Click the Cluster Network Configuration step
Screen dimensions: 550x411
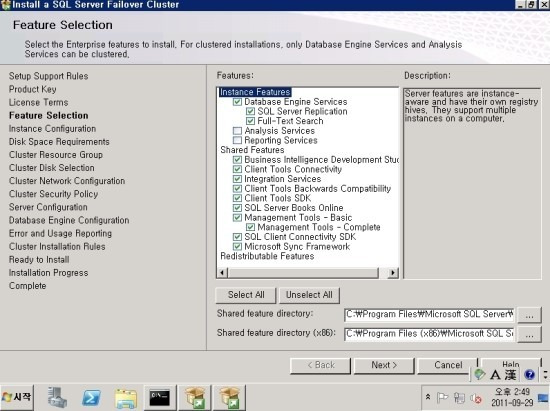[x=67, y=181]
